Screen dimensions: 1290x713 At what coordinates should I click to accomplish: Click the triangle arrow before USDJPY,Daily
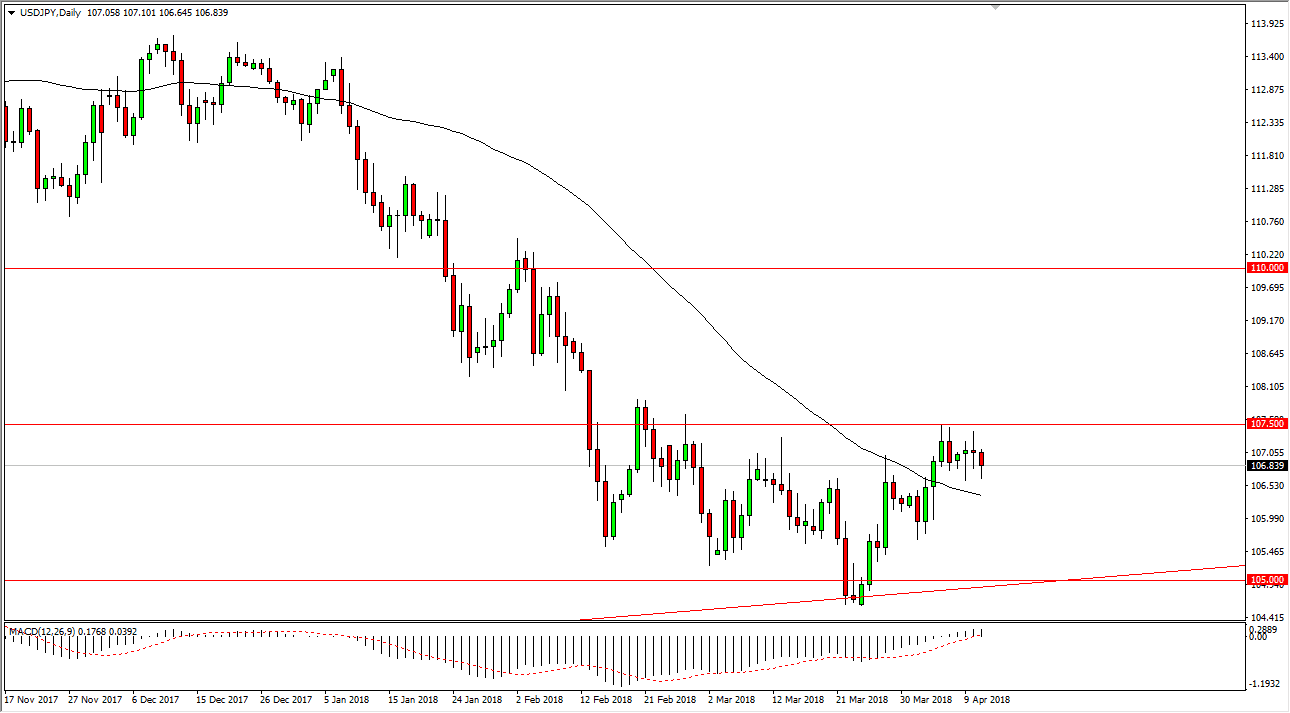click(10, 13)
